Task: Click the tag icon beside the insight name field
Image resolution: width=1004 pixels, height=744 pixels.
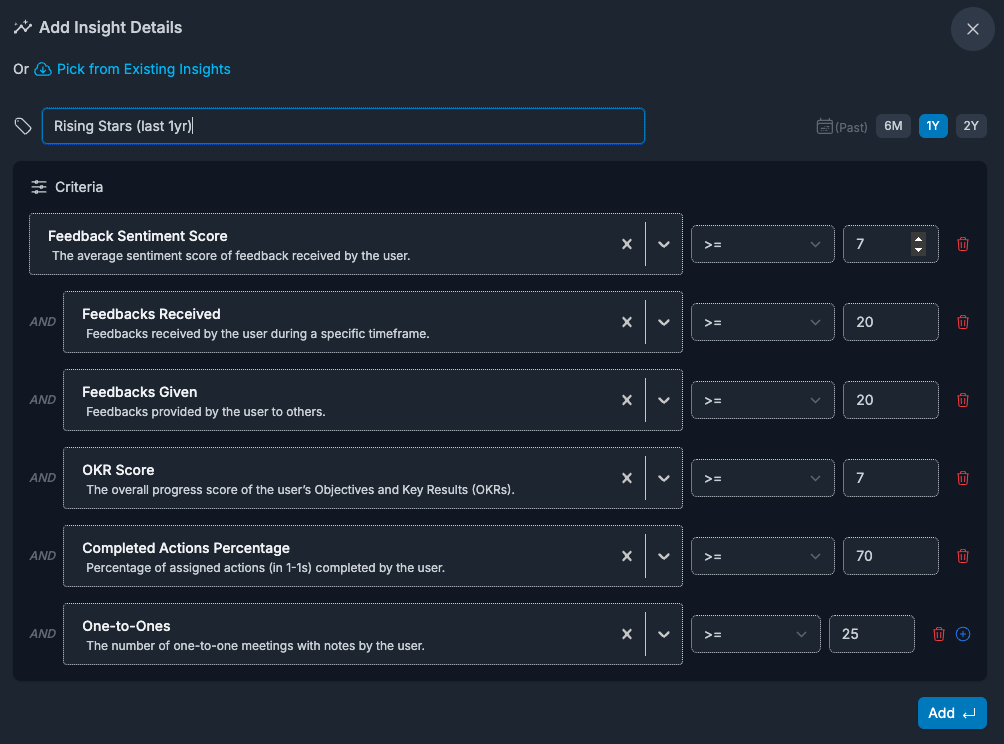Action: tap(22, 125)
